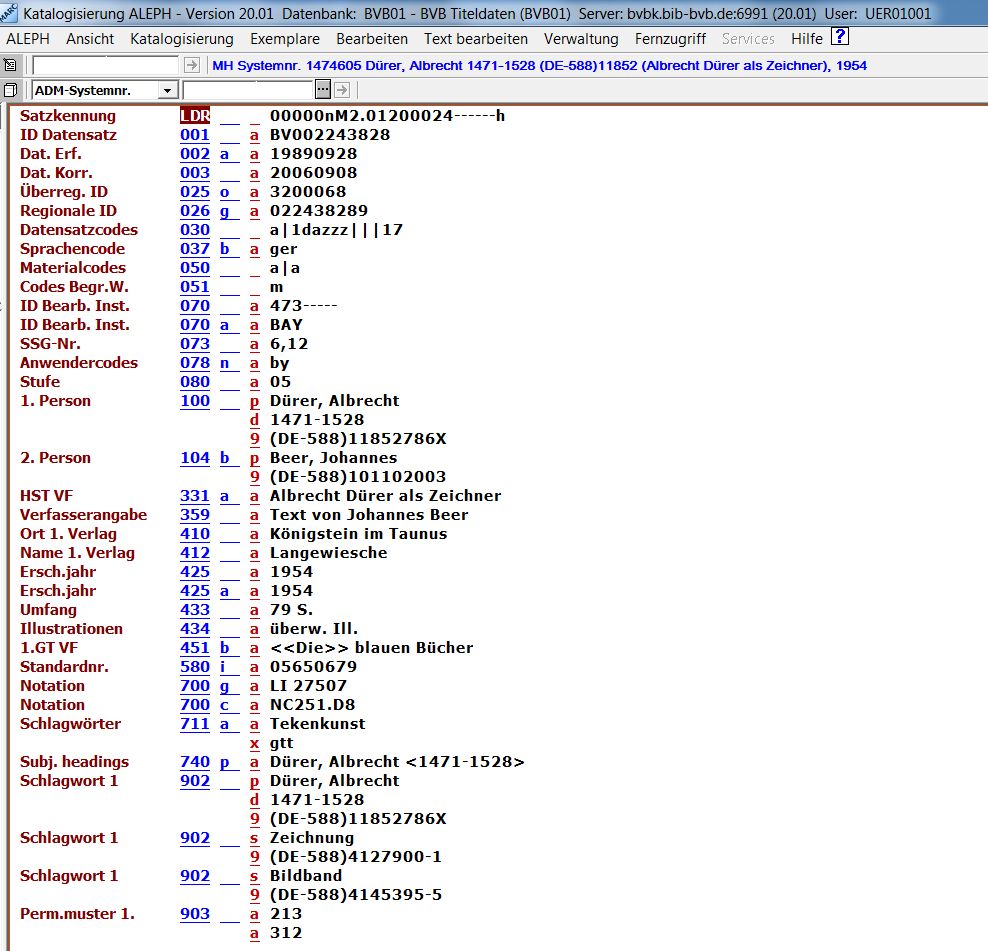Open the Verwaltung menu
Viewport: 988px width, 951px height.
click(x=581, y=39)
